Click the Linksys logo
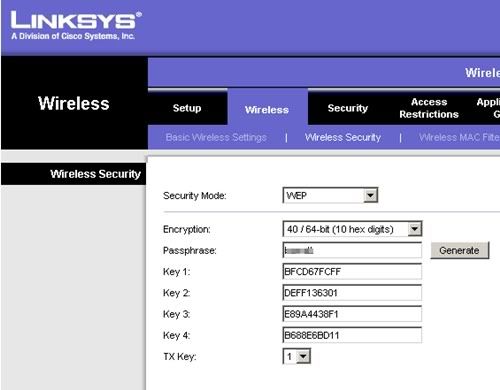This screenshot has height=390, width=500. click(76, 26)
